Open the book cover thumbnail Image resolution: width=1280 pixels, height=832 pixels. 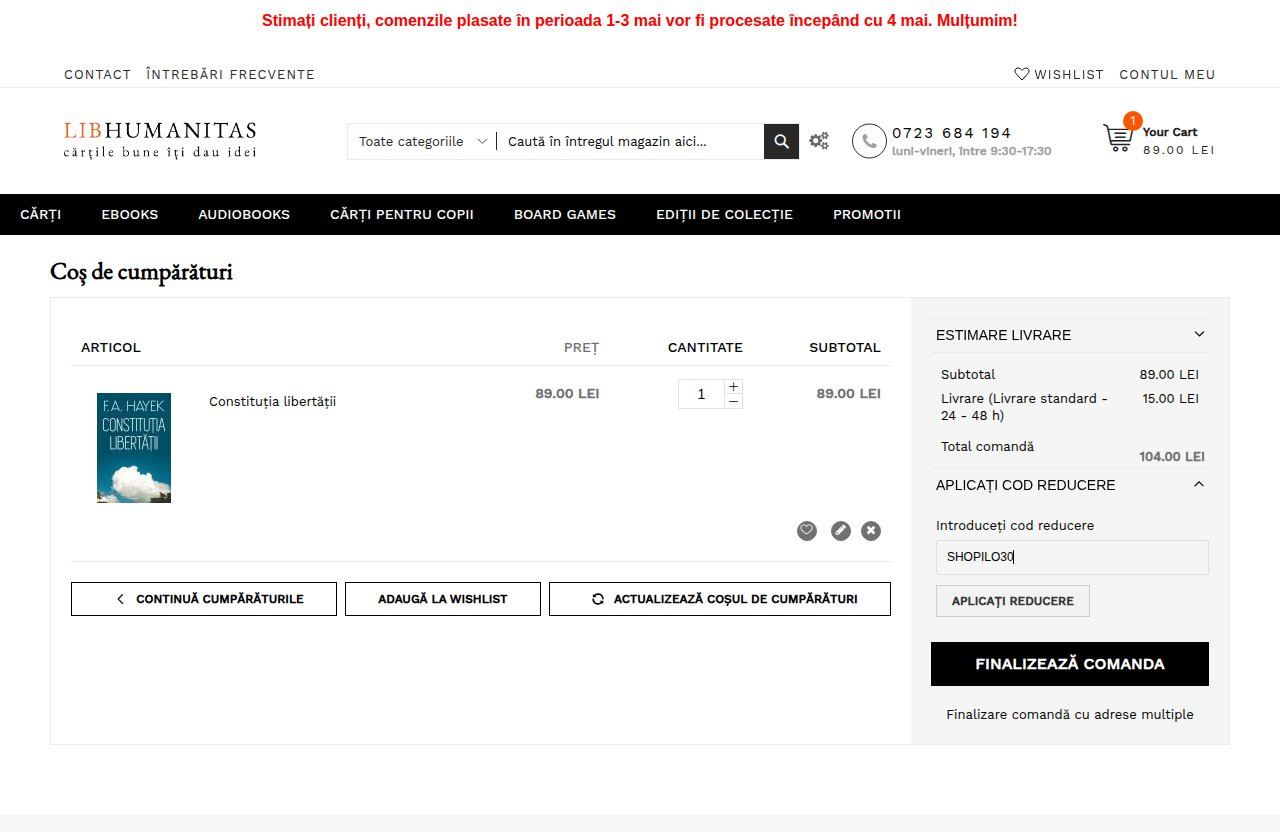(x=134, y=448)
